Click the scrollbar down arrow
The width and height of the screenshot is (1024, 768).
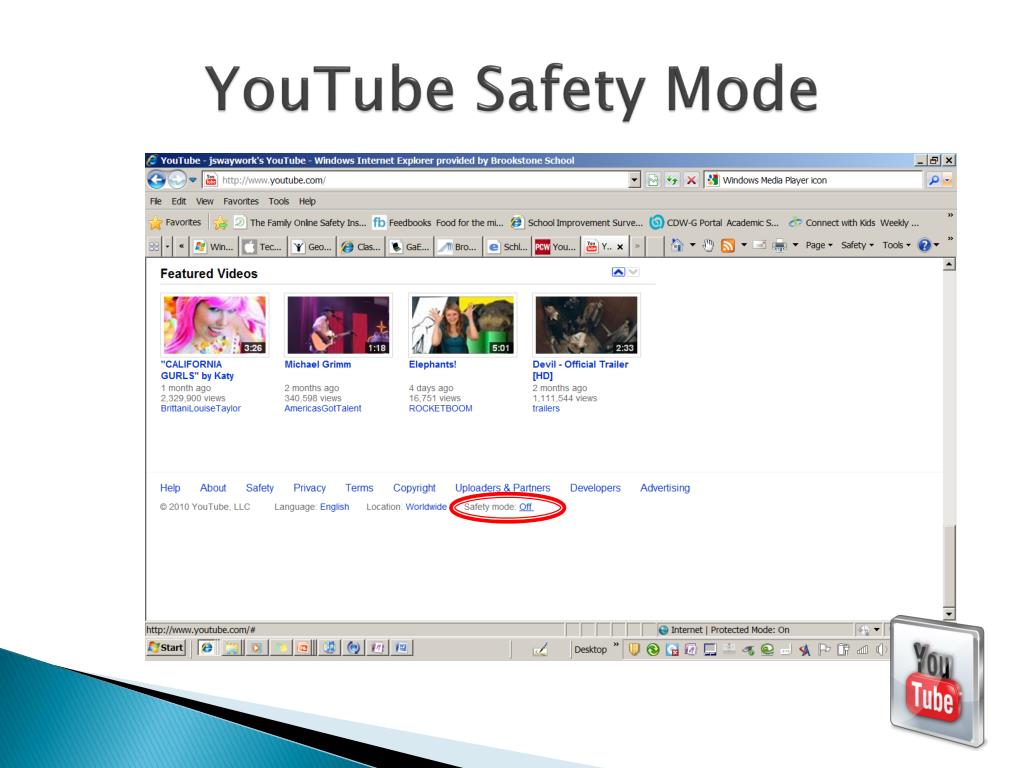(x=949, y=614)
